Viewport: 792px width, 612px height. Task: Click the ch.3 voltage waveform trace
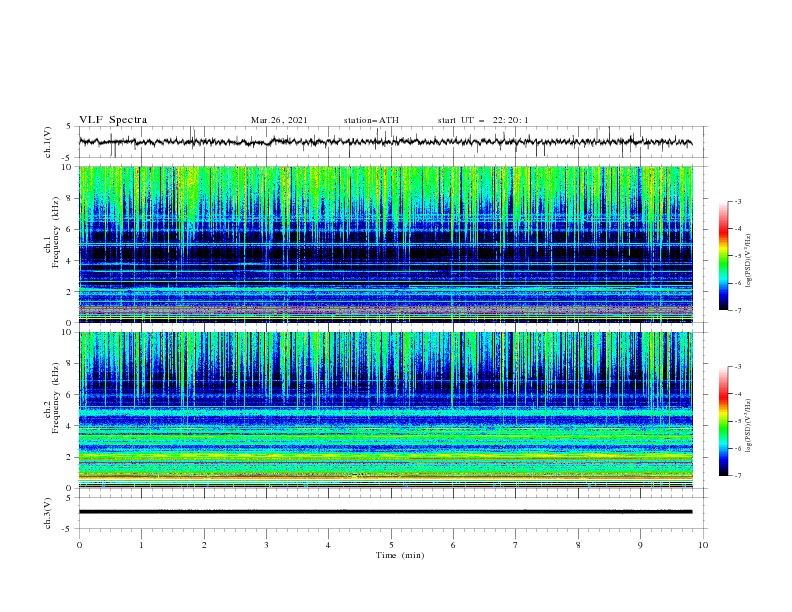pyautogui.click(x=386, y=512)
